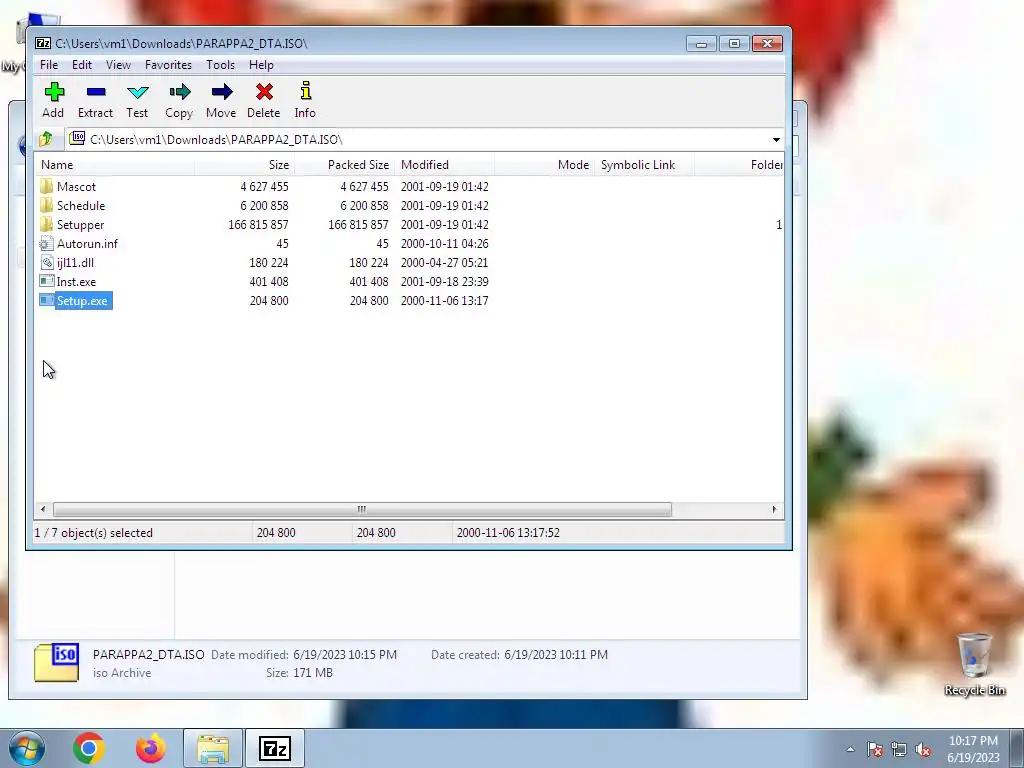Click the taskbar clock showing 10:17 PM
1024x768 pixels.
[x=973, y=749]
